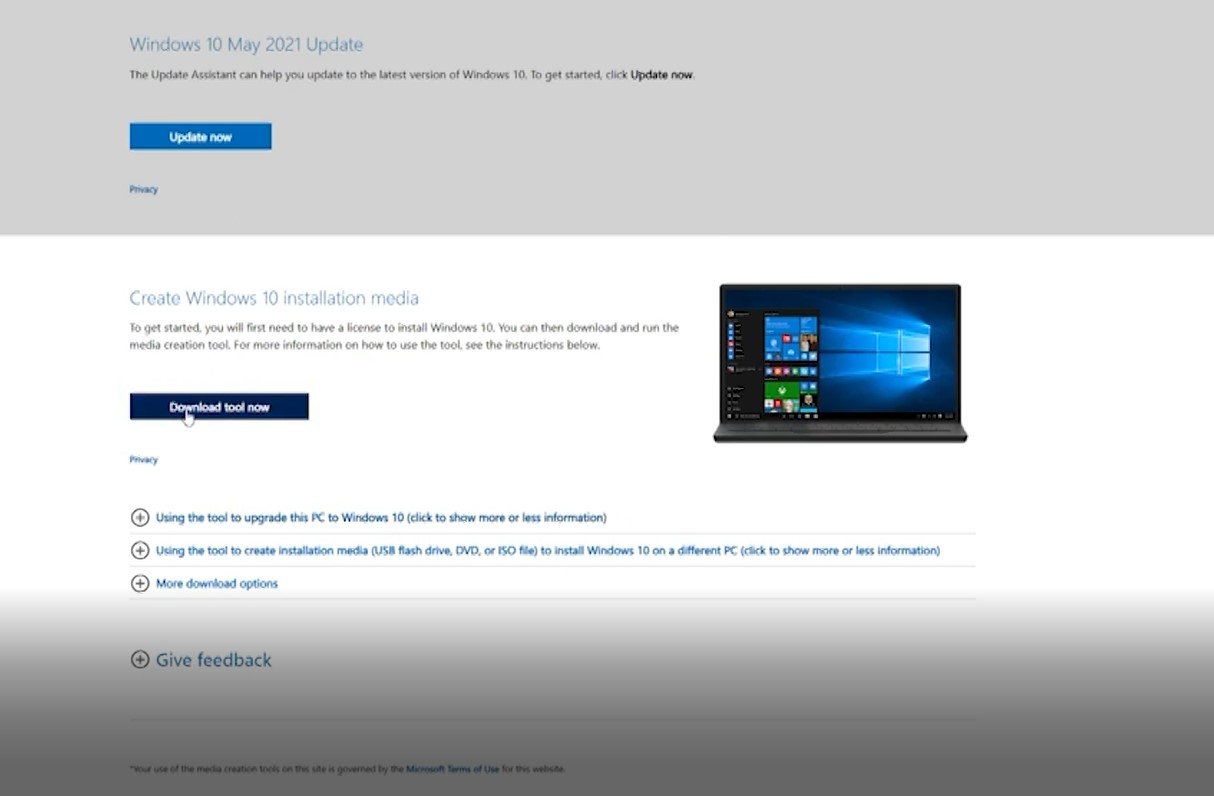Click the Windows 10 laptop image
The image size is (1214, 796).
click(x=840, y=363)
